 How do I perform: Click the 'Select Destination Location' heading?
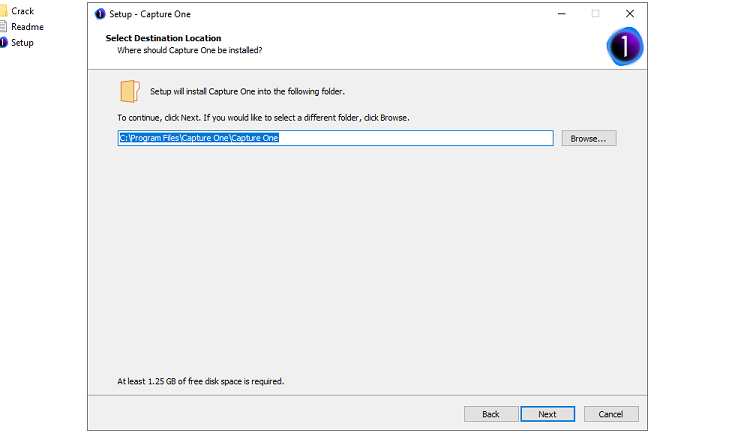coord(163,38)
